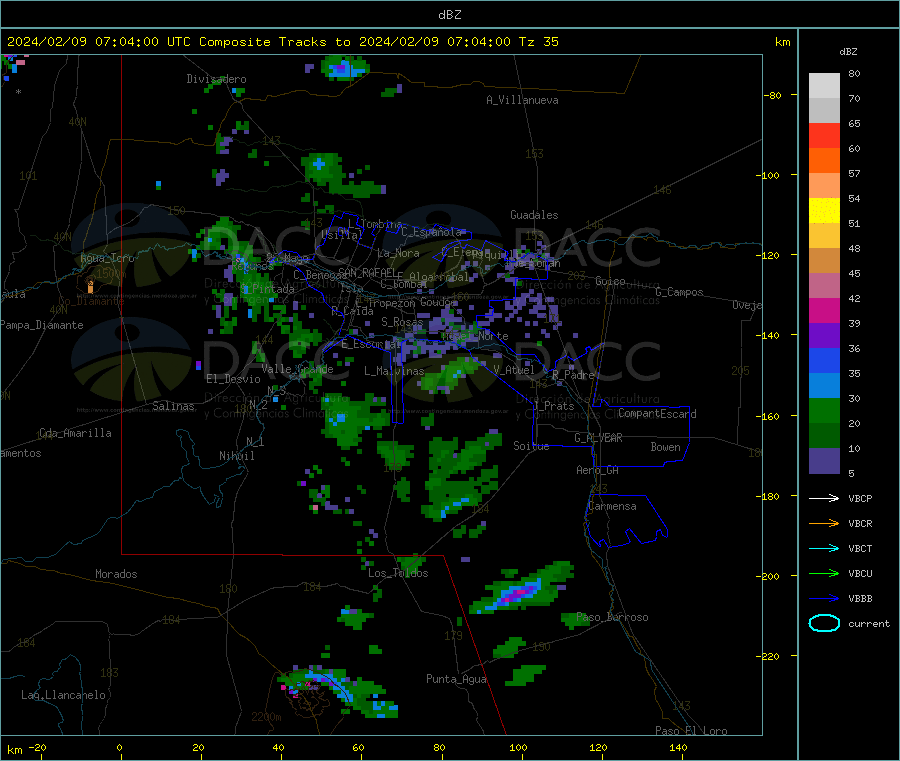Screen dimensions: 900x761
Task: Click the white VBCP arrow legend icon
Action: [824, 498]
